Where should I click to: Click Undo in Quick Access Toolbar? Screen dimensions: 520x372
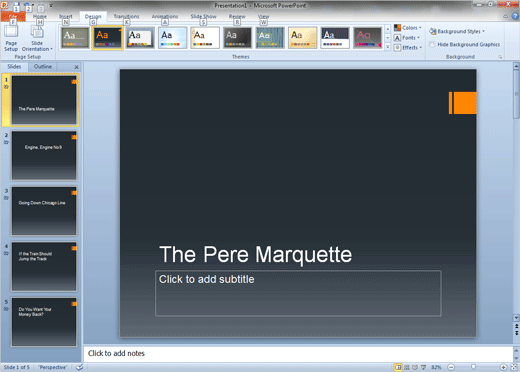pos(28,5)
